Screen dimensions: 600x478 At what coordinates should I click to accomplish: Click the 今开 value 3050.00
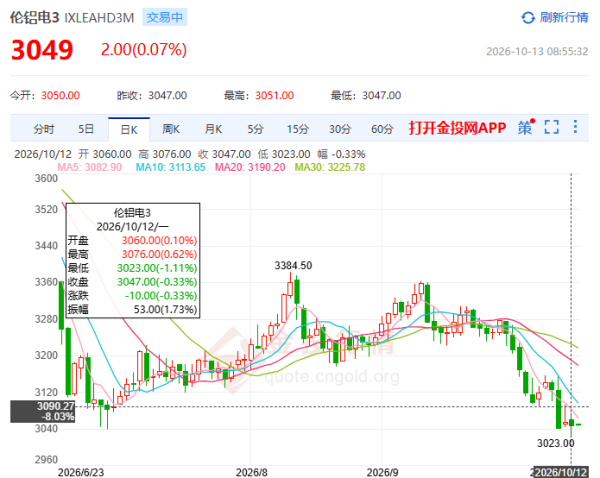click(60, 96)
